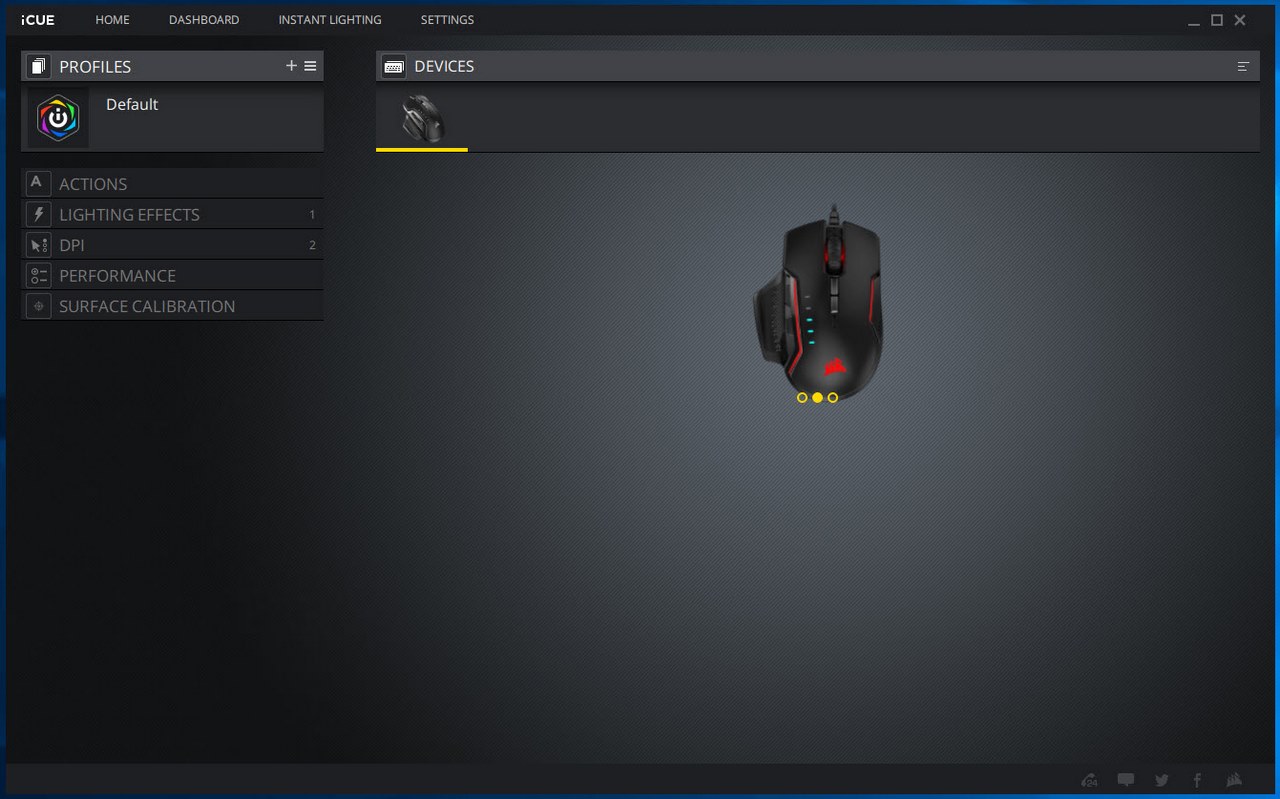Click the Profiles panel icon
Screen dimensions: 1280x799
[x=38, y=66]
